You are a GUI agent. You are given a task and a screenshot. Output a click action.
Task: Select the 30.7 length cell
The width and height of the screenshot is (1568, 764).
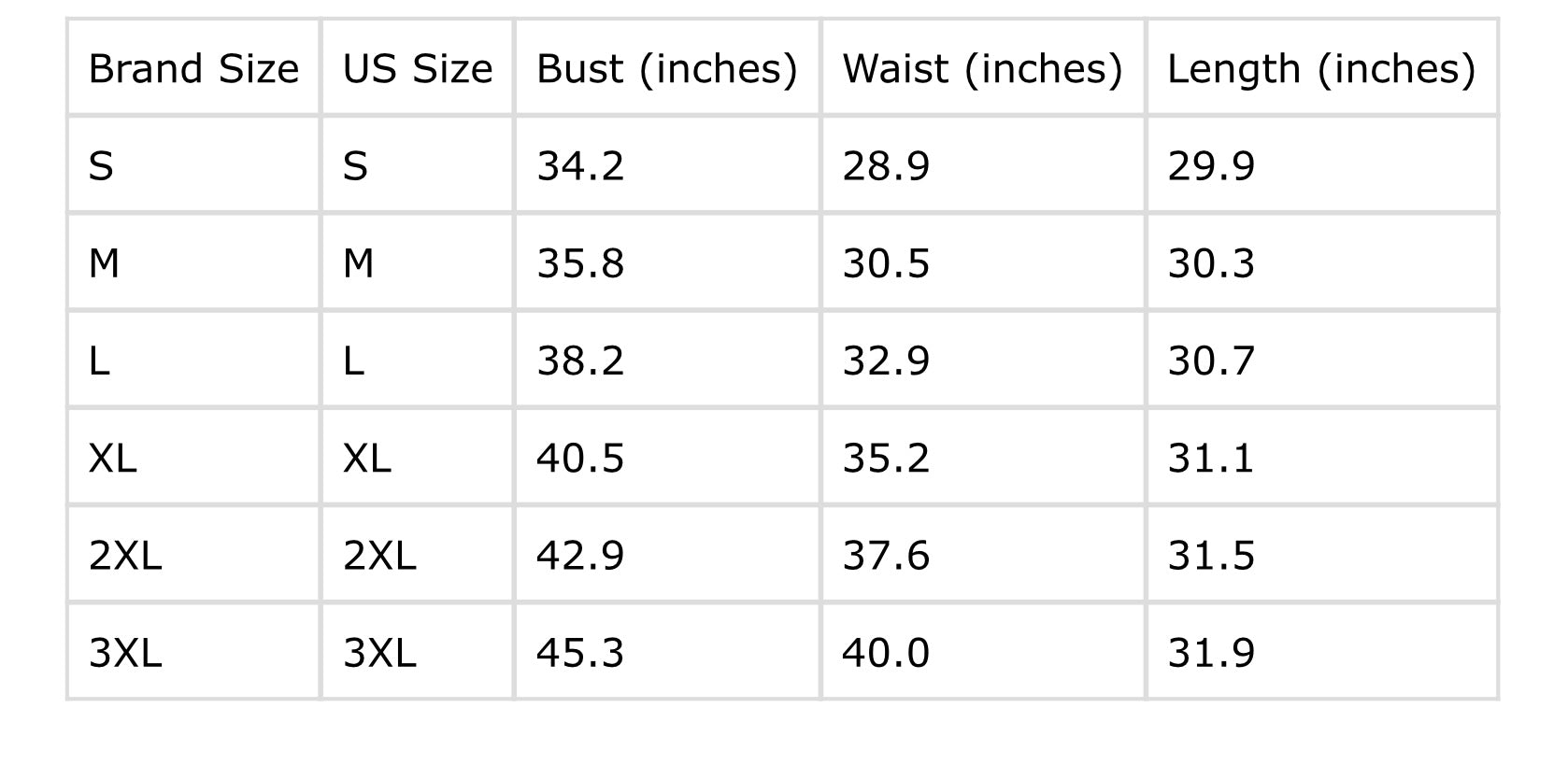1322,361
